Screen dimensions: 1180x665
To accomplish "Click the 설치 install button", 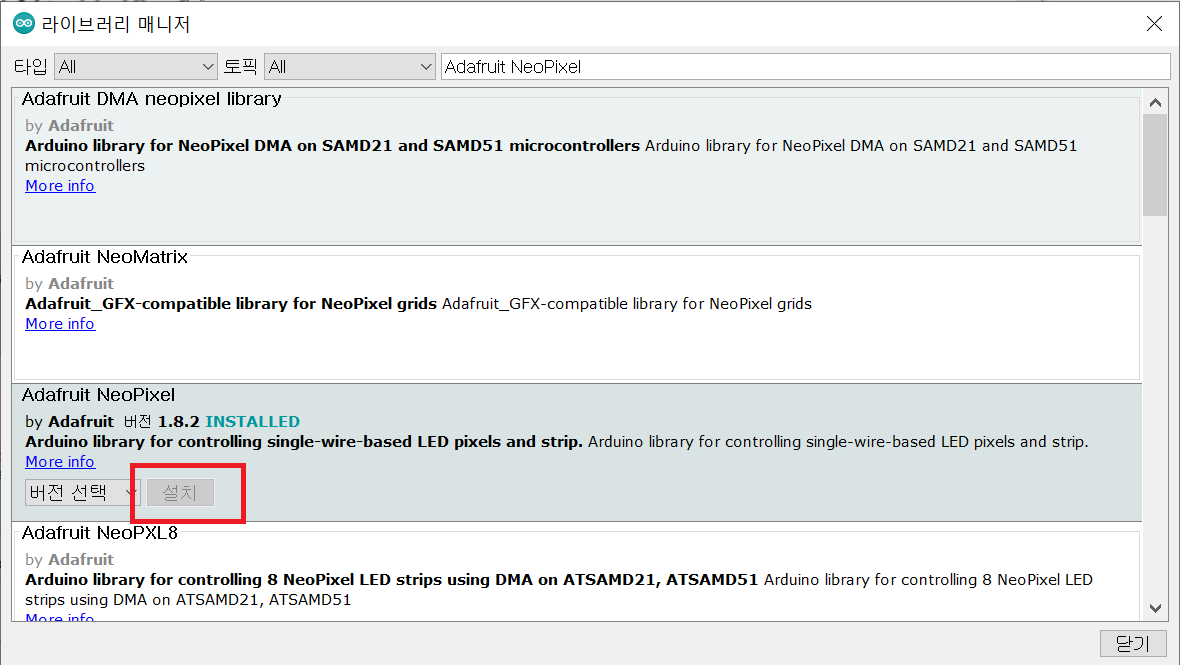I will 180,493.
